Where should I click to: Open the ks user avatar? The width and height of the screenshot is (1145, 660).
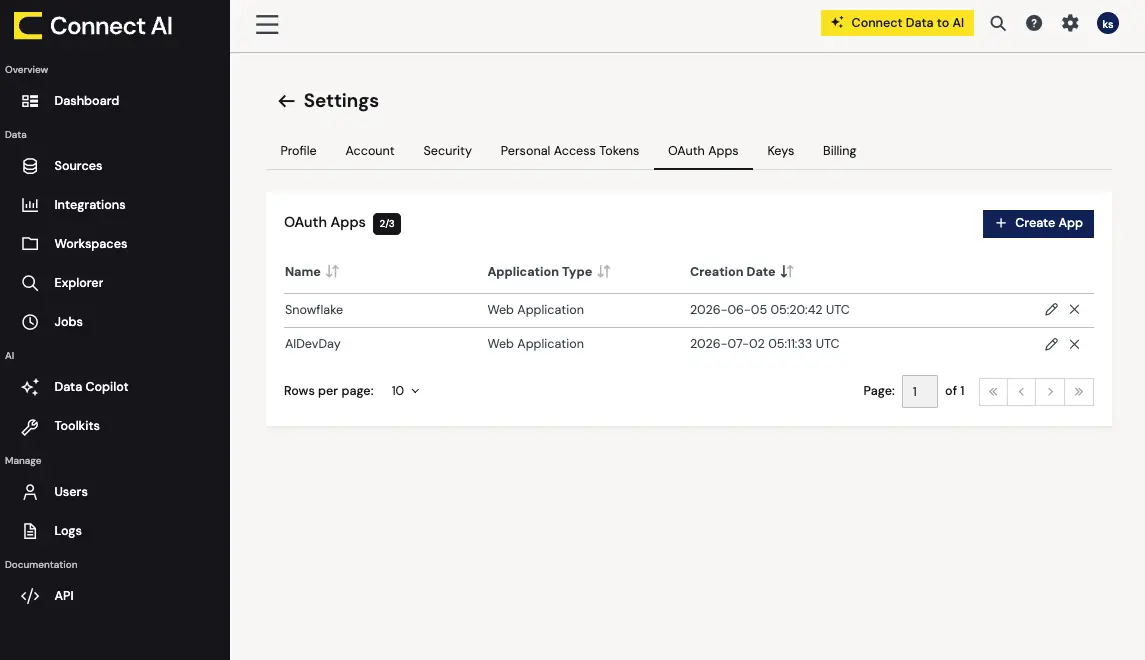(1108, 23)
